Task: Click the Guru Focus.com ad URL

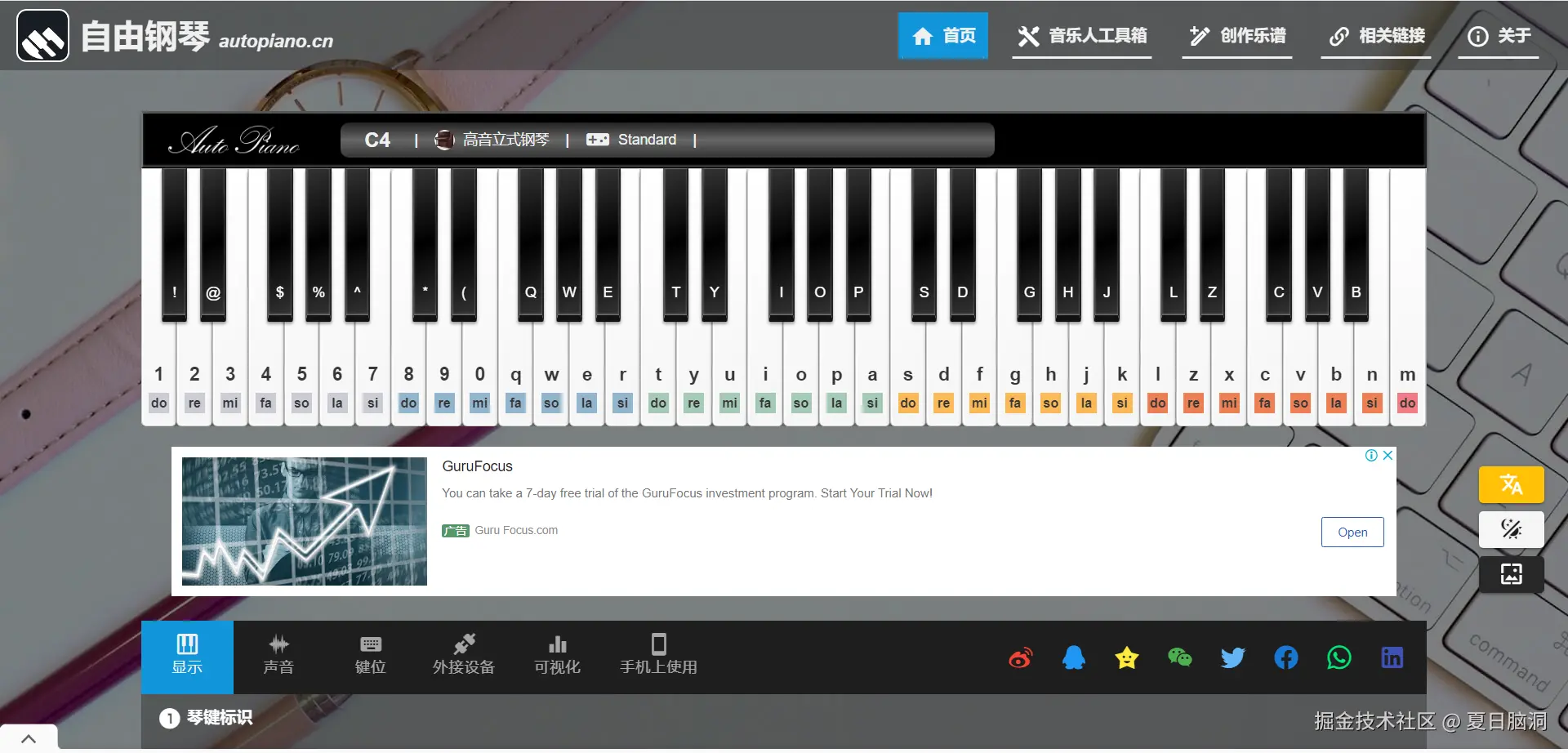Action: pyautogui.click(x=516, y=530)
